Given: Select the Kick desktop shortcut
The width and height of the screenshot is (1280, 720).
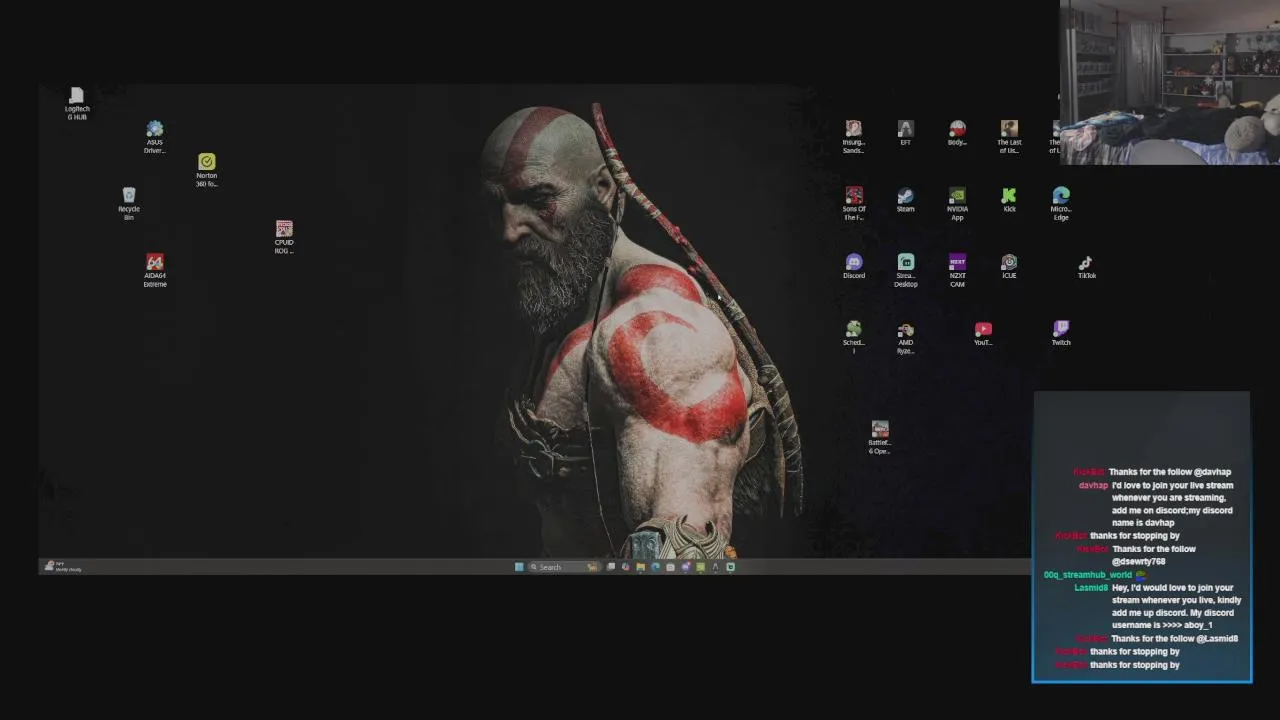Looking at the screenshot, I should point(1009,200).
